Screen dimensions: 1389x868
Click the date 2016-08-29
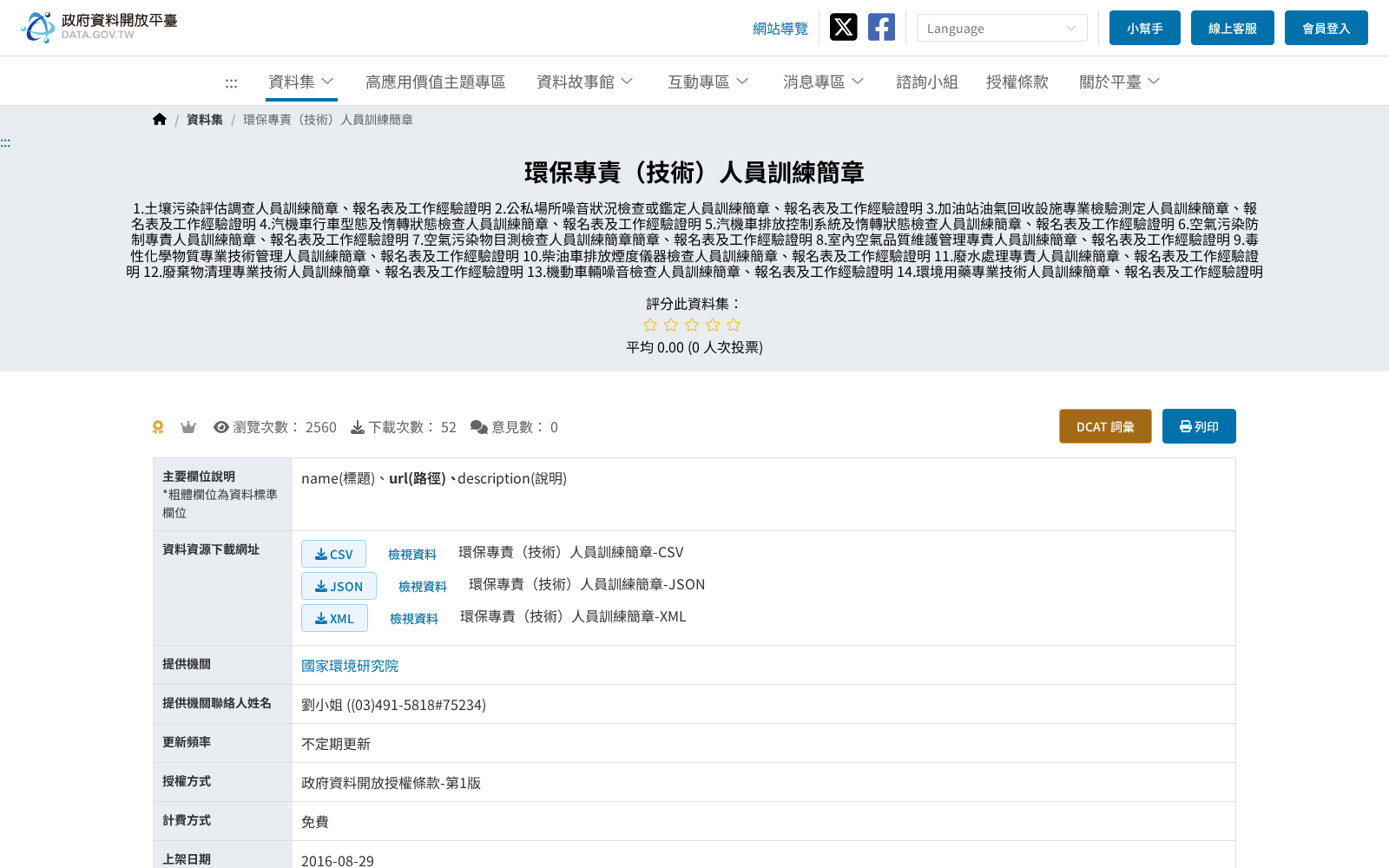[x=338, y=860]
